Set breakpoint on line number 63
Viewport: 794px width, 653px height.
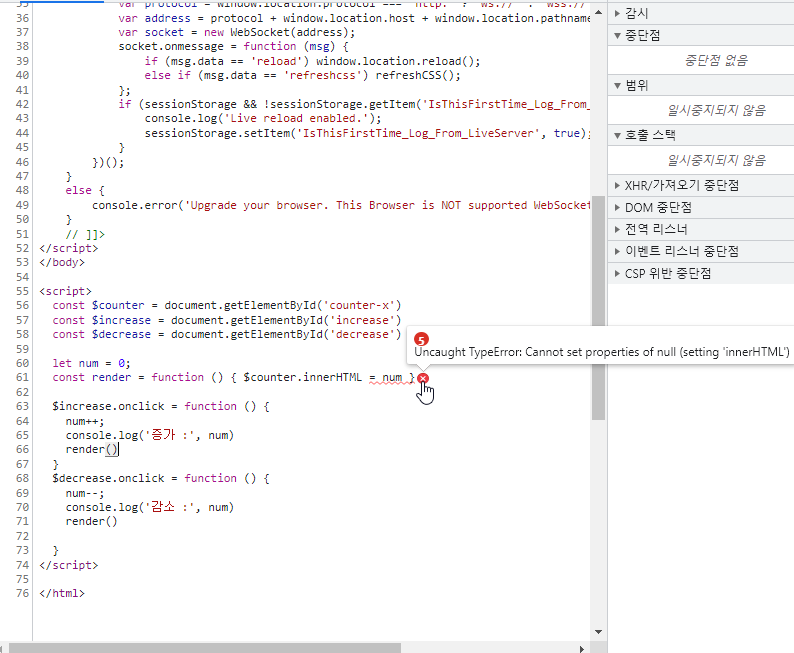(22, 406)
